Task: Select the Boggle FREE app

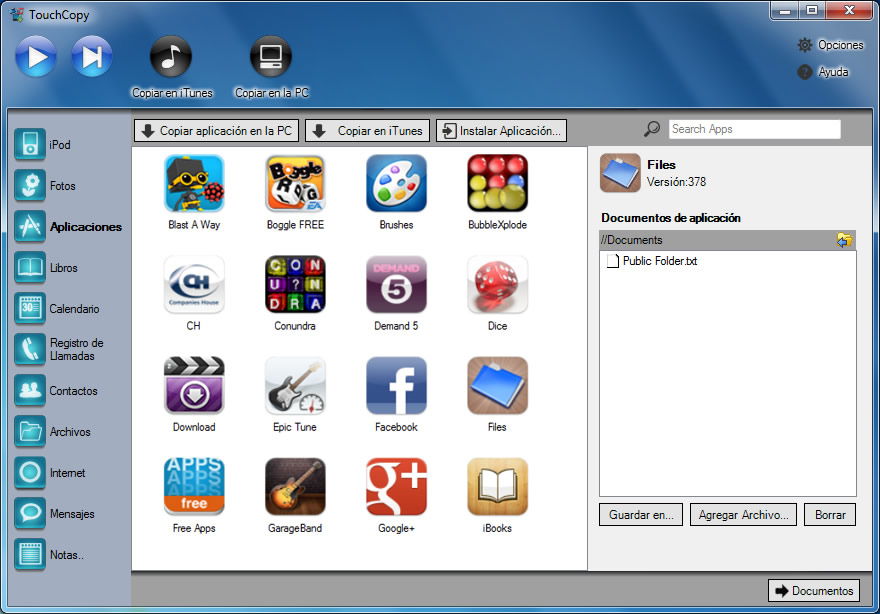Action: (x=295, y=193)
